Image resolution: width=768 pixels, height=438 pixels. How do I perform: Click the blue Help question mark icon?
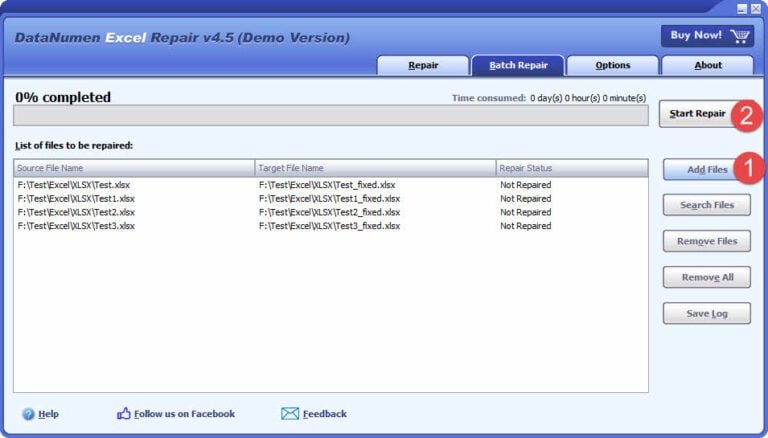(x=28, y=414)
